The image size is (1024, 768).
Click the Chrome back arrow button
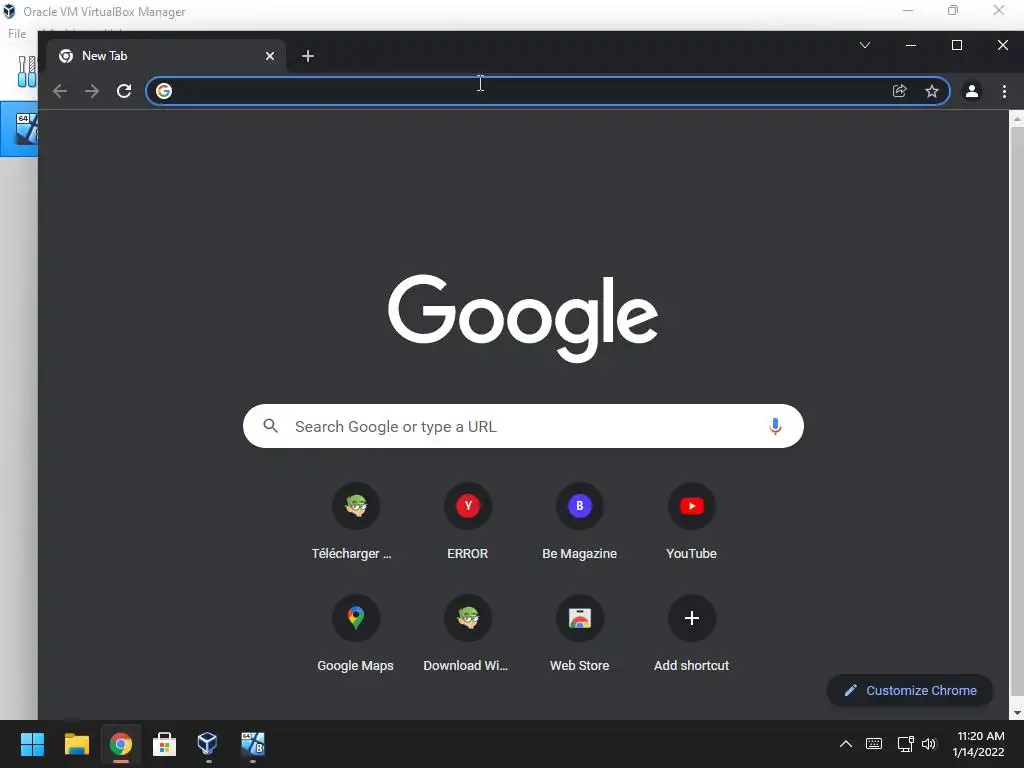point(60,91)
